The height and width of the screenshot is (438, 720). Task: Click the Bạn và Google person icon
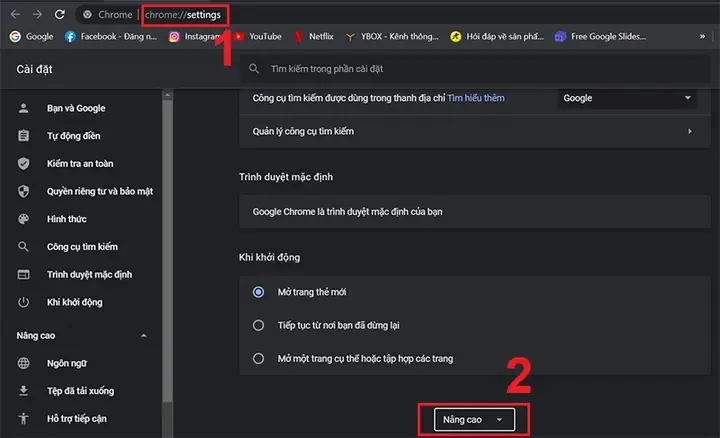pos(23,108)
